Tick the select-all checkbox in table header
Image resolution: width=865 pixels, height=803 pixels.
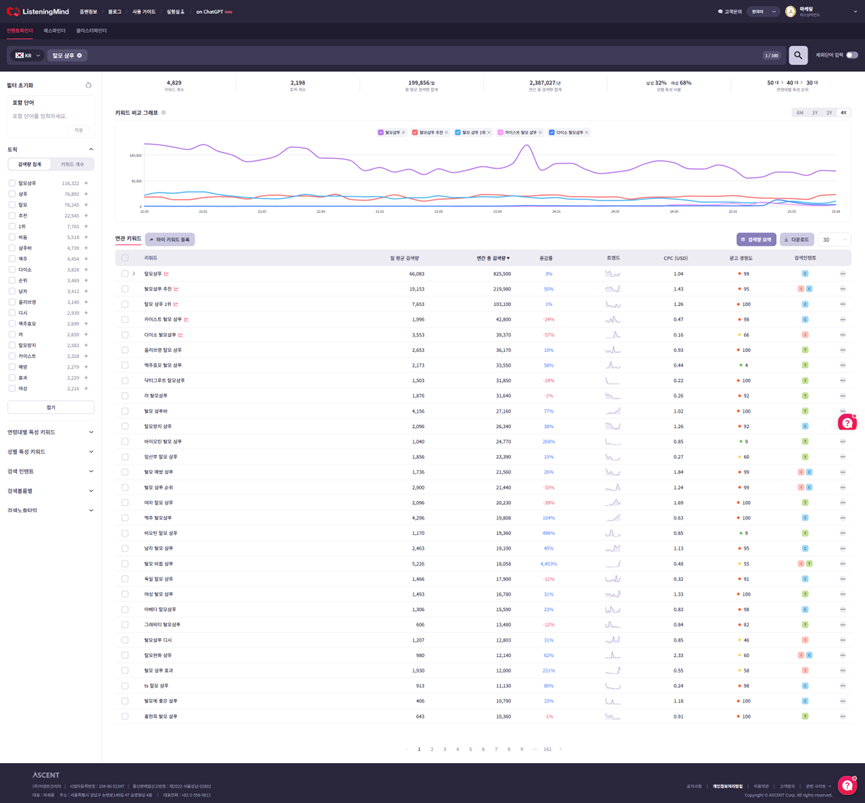[125, 258]
